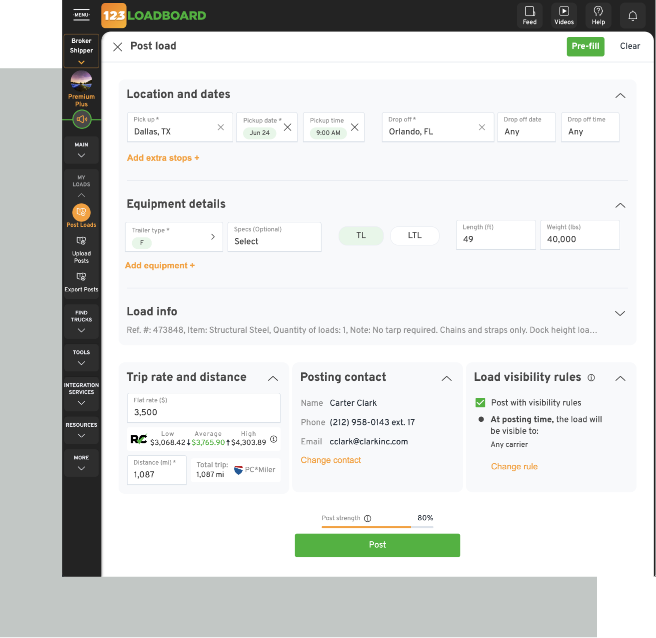
Task: Click the average rate $3,765.90
Action: (x=208, y=443)
